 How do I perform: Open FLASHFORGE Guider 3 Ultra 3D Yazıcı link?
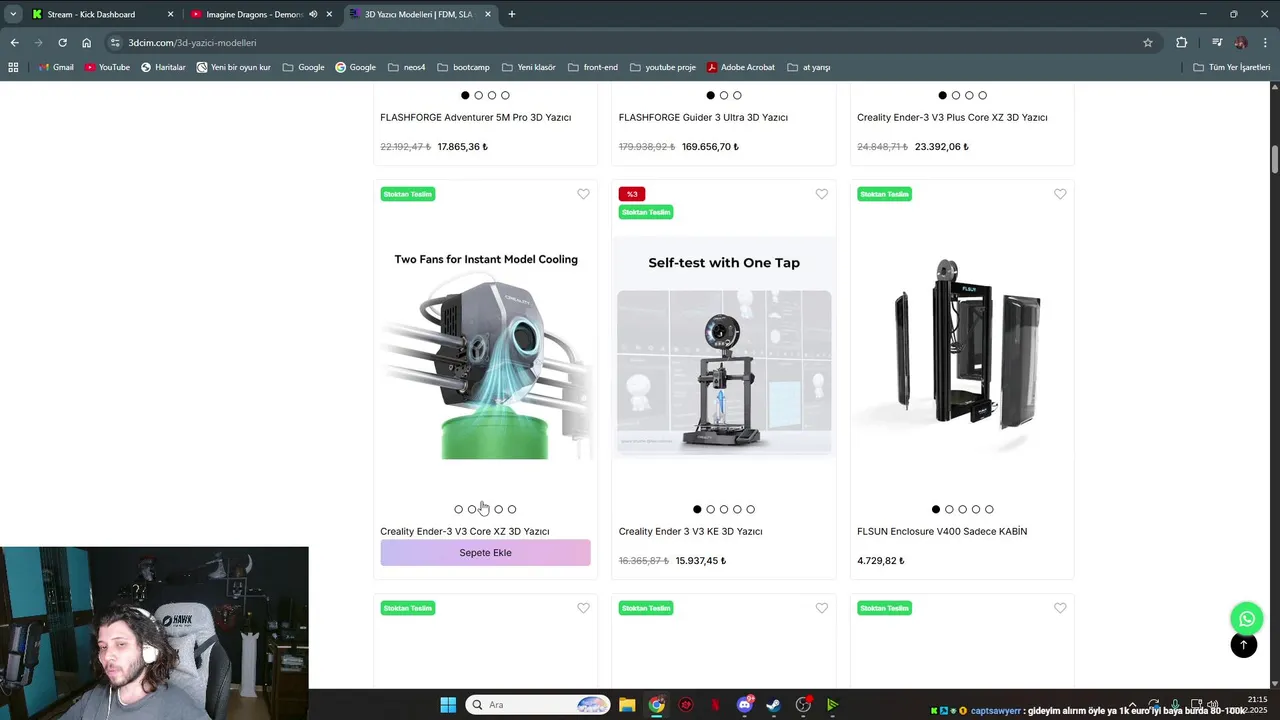tap(703, 117)
